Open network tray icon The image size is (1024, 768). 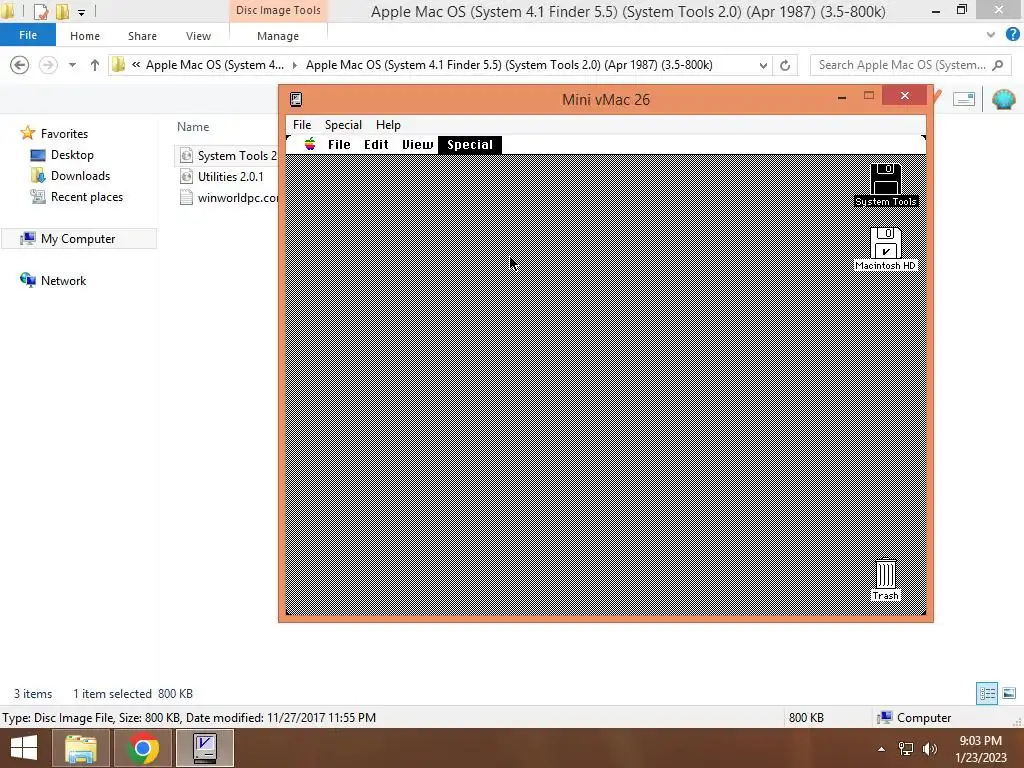coord(906,749)
